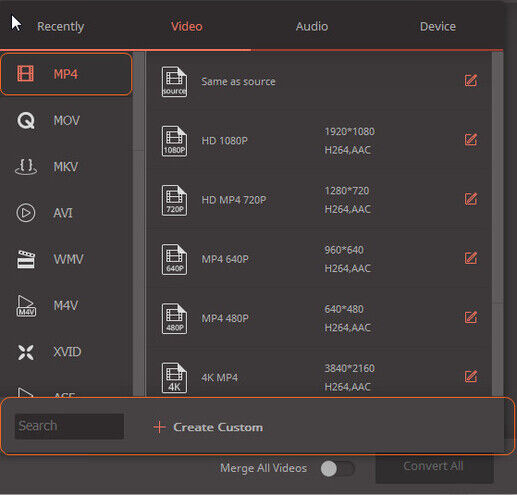Click the M4V format icon
517x495 pixels.
point(26,305)
